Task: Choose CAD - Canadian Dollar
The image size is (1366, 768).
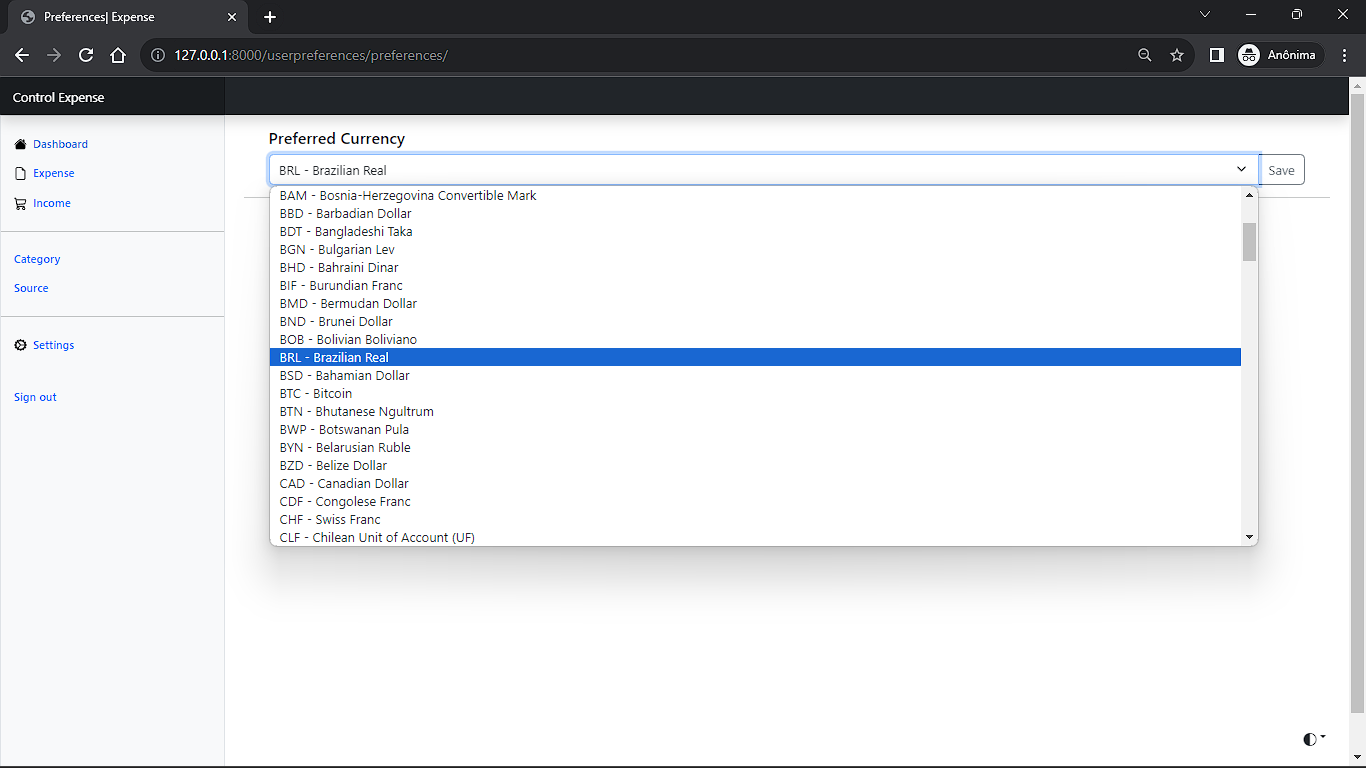Action: tap(755, 483)
